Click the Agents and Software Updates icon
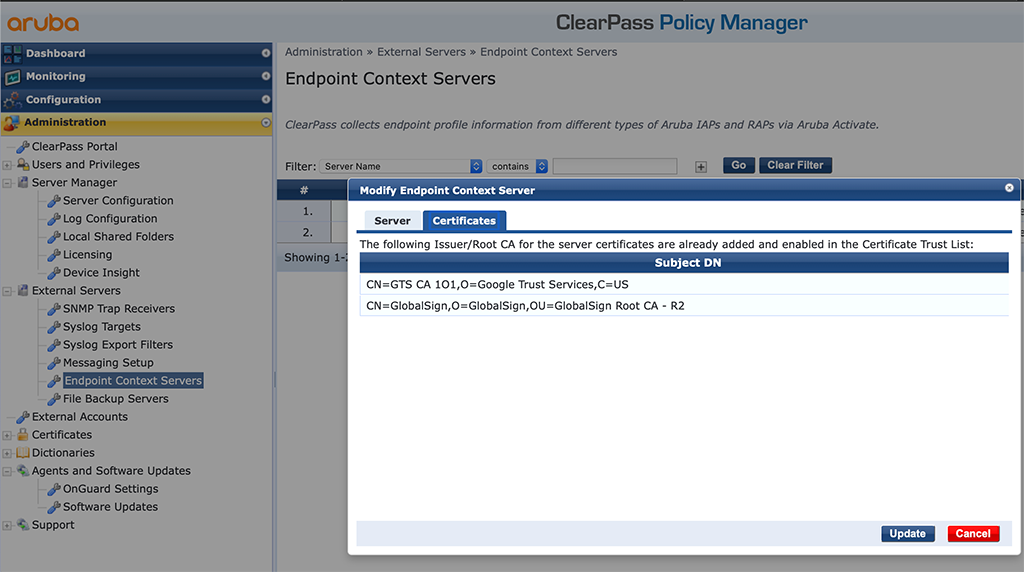The width and height of the screenshot is (1024, 572). tap(23, 471)
